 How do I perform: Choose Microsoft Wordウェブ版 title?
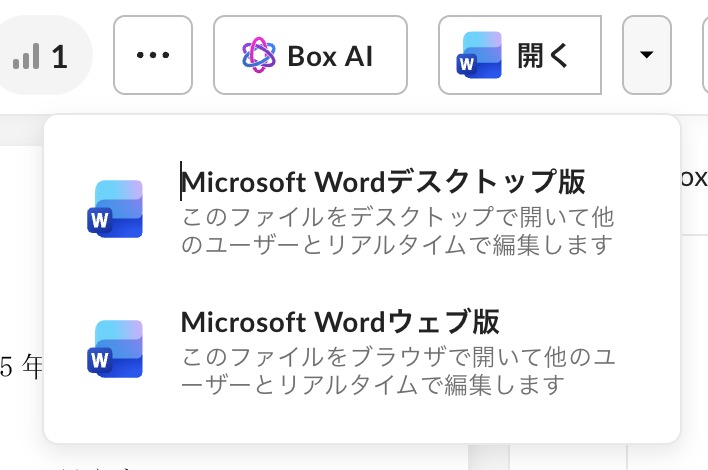point(340,322)
